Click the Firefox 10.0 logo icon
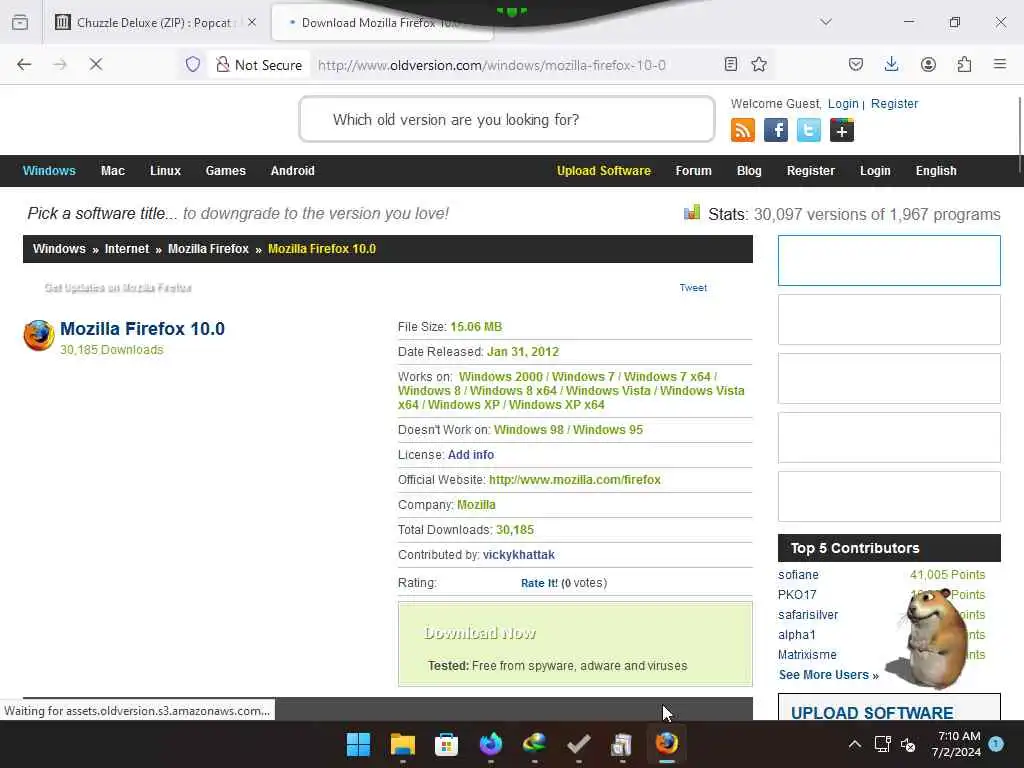The image size is (1024, 768). 39,335
